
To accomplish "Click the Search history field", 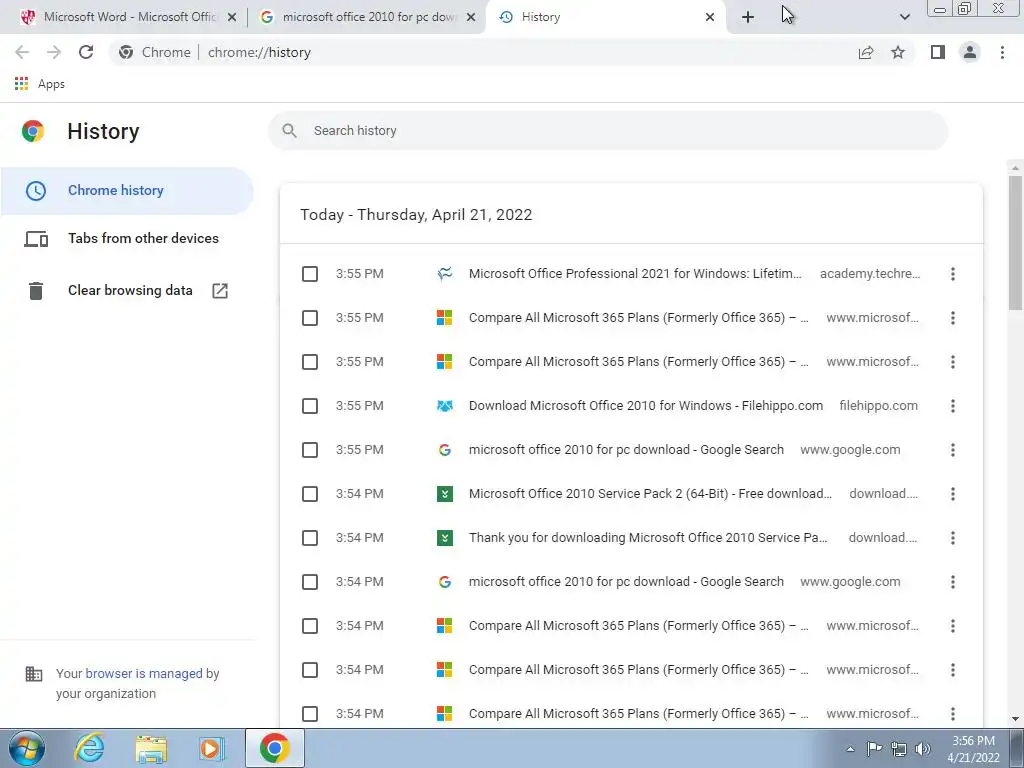I will [x=608, y=131].
